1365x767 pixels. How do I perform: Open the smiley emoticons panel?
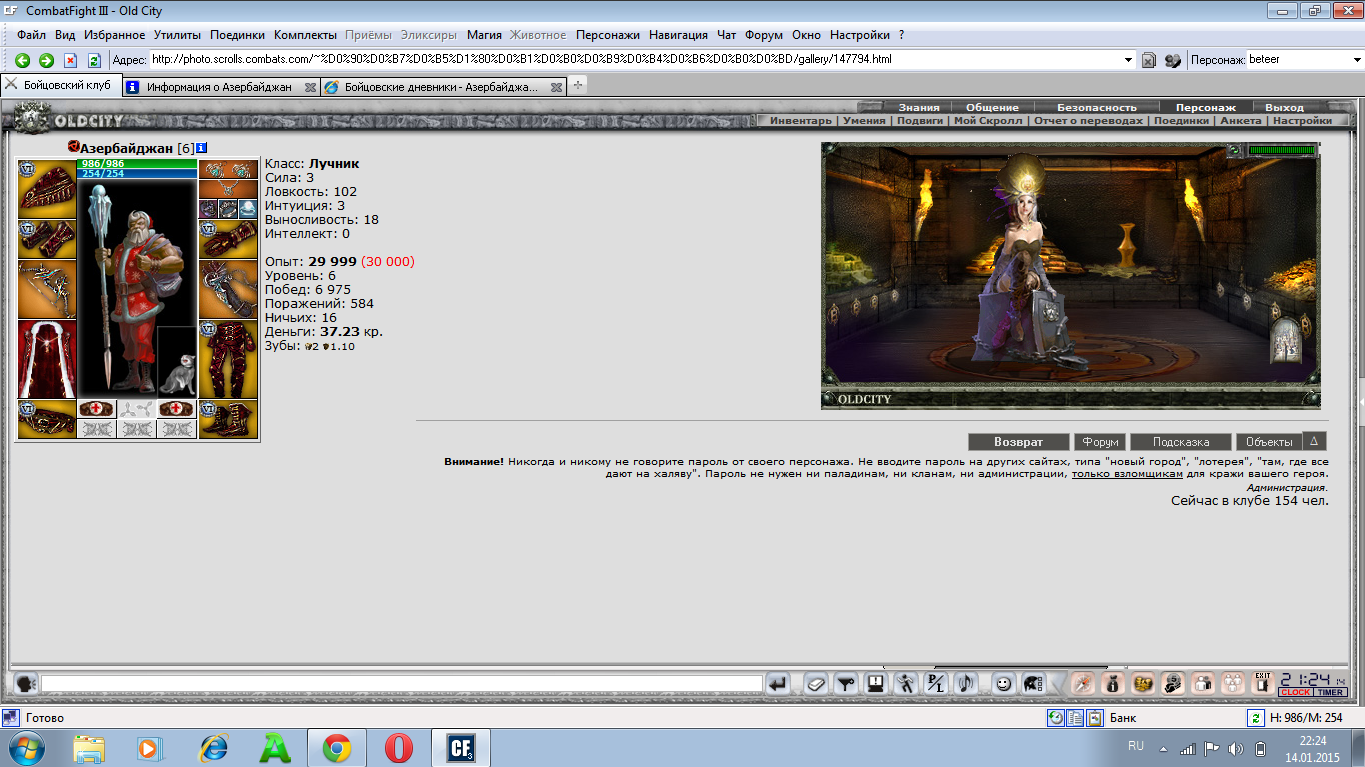1002,684
